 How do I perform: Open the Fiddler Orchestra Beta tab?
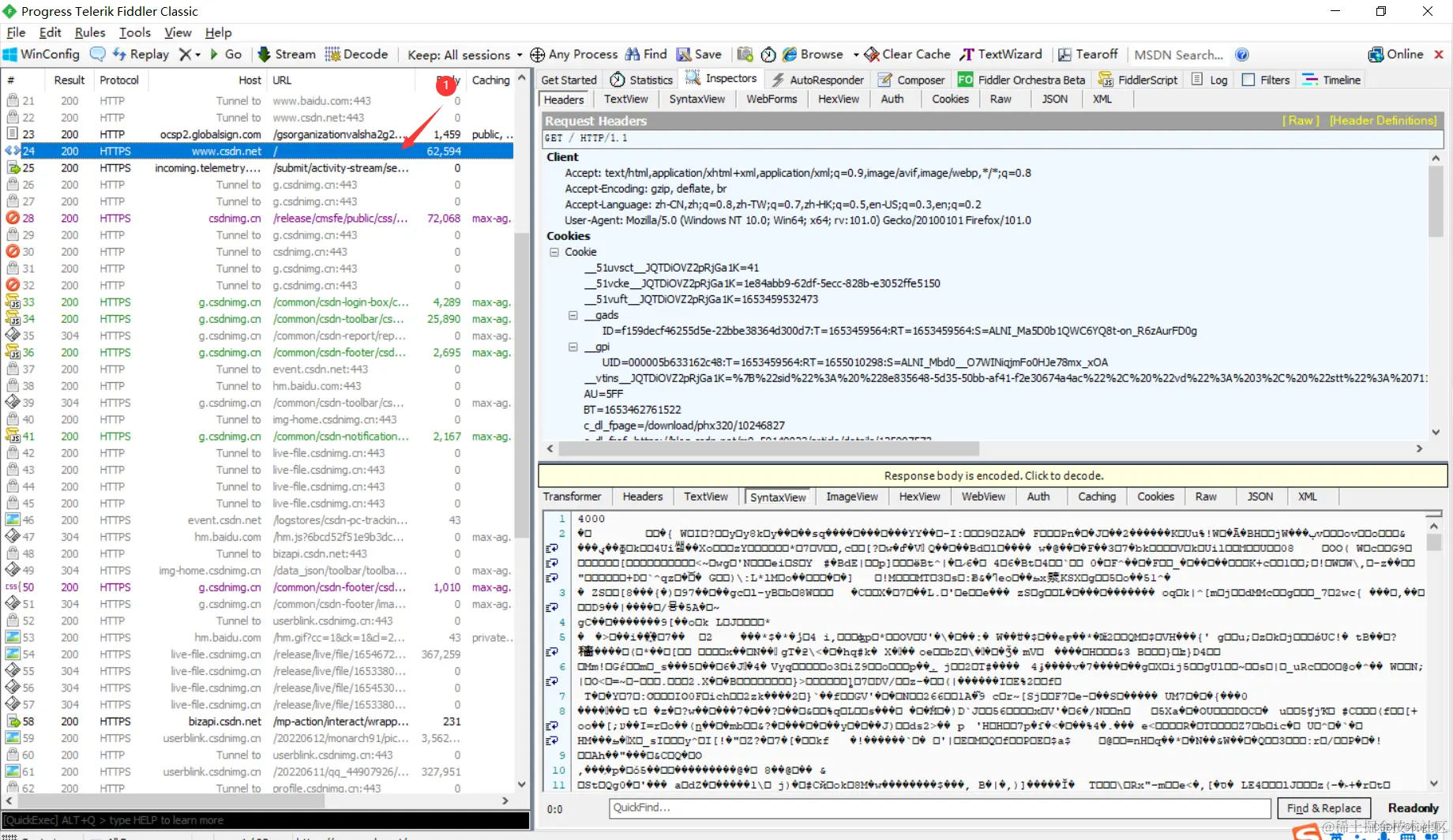point(1021,80)
